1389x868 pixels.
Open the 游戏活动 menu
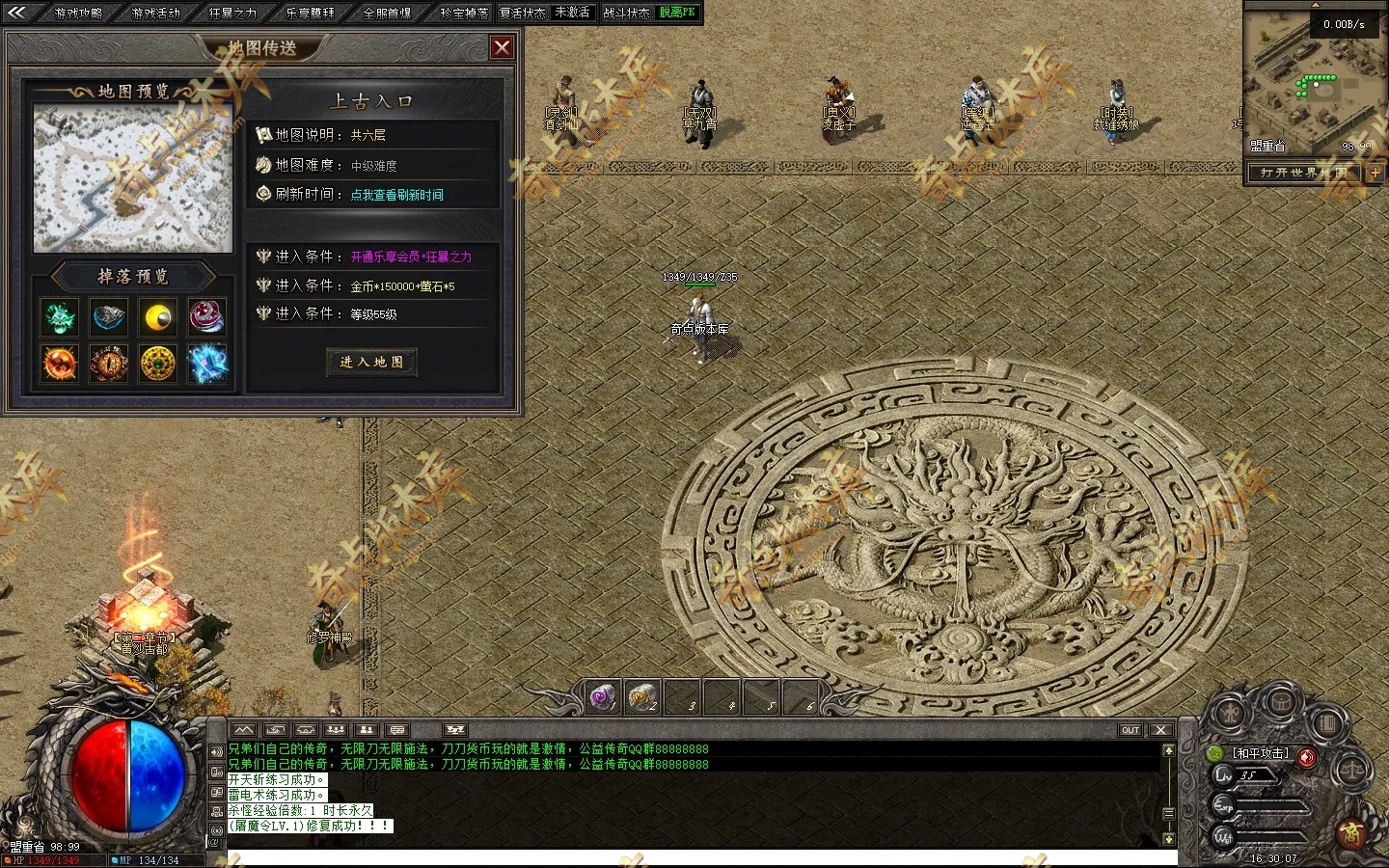pyautogui.click(x=156, y=13)
